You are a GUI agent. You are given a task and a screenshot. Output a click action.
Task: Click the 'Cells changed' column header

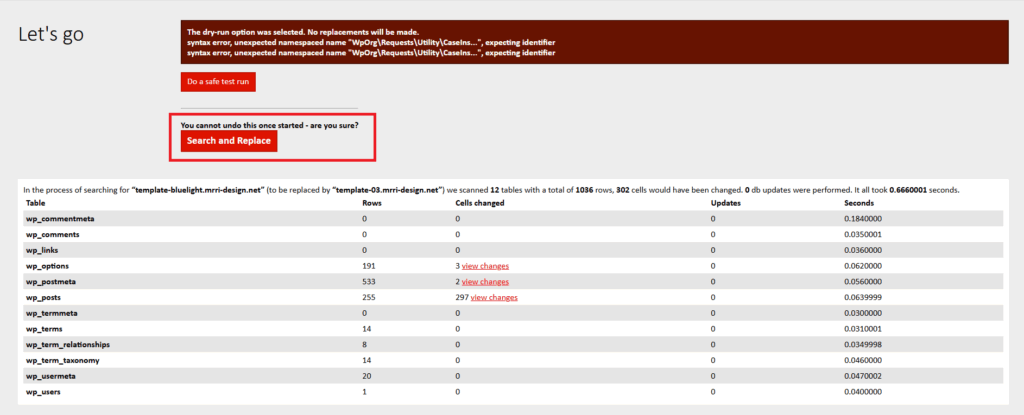tap(480, 203)
